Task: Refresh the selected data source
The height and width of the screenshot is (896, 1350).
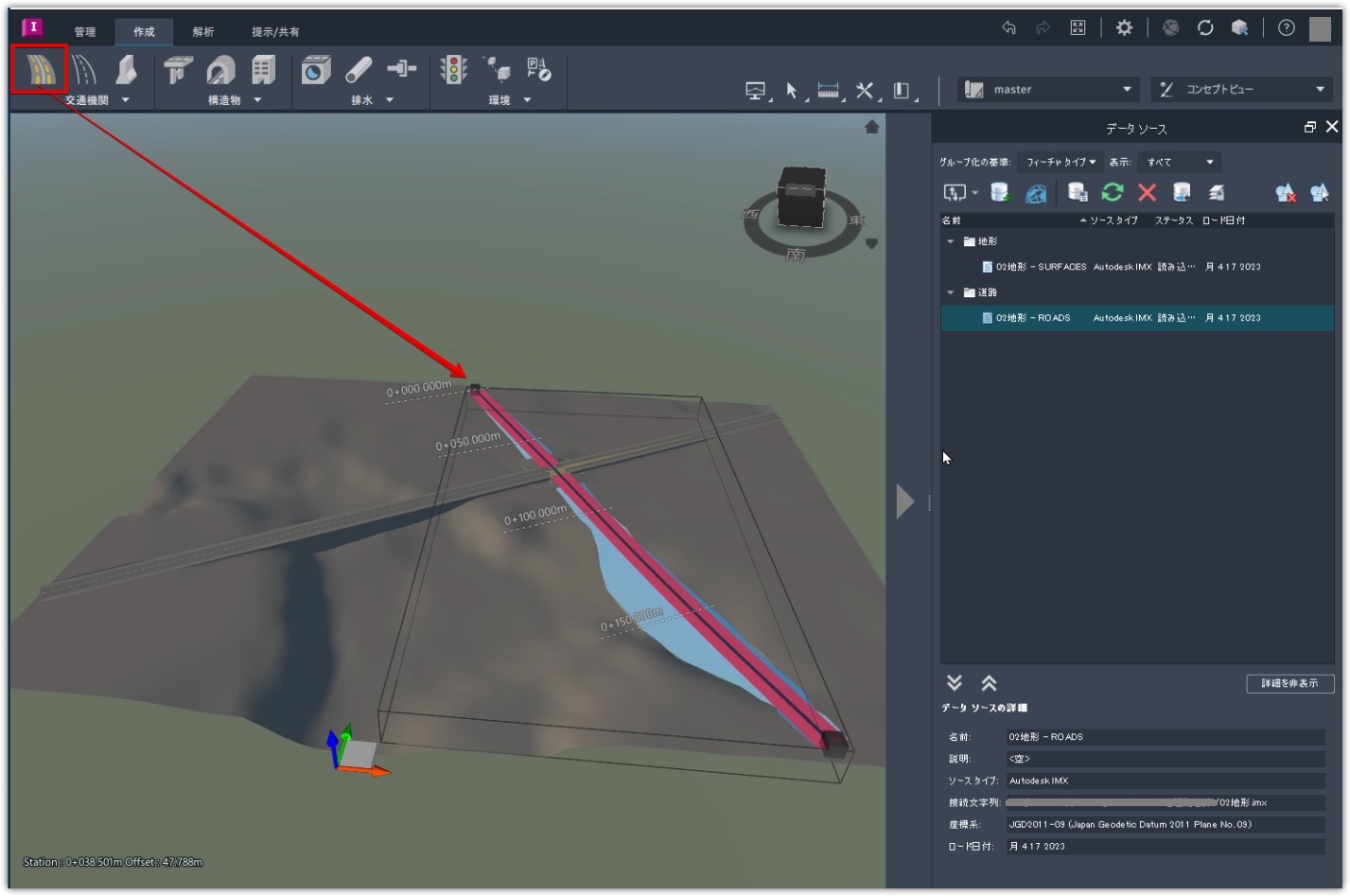Action: pyautogui.click(x=1113, y=193)
